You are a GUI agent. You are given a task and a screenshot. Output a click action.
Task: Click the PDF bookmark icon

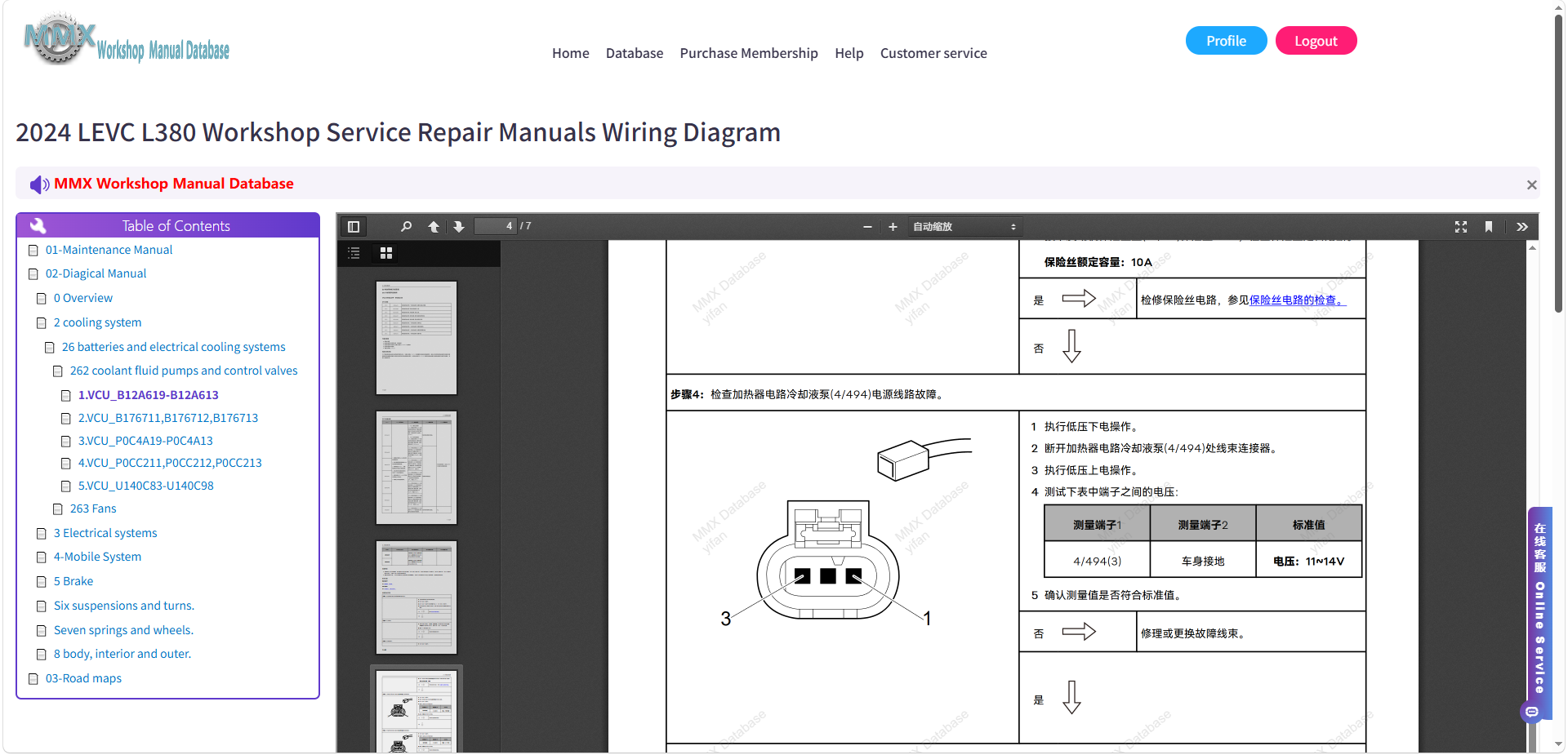coord(1489,227)
